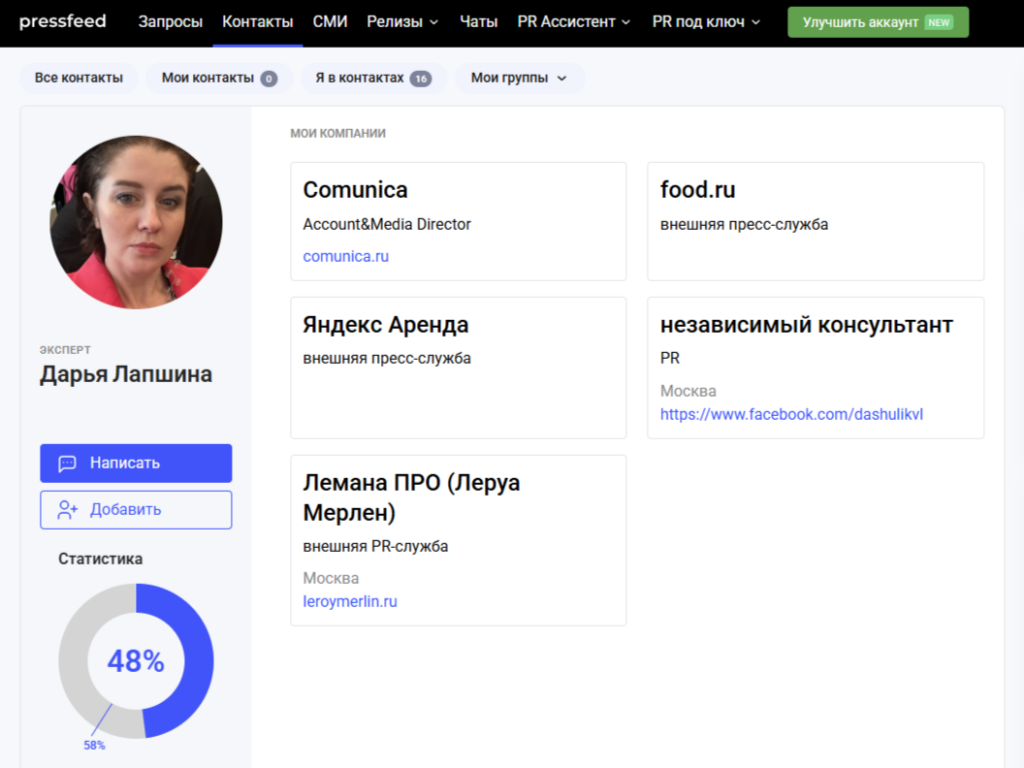Click the zero badge on Мои контакты
This screenshot has height=768, width=1024.
click(269, 79)
